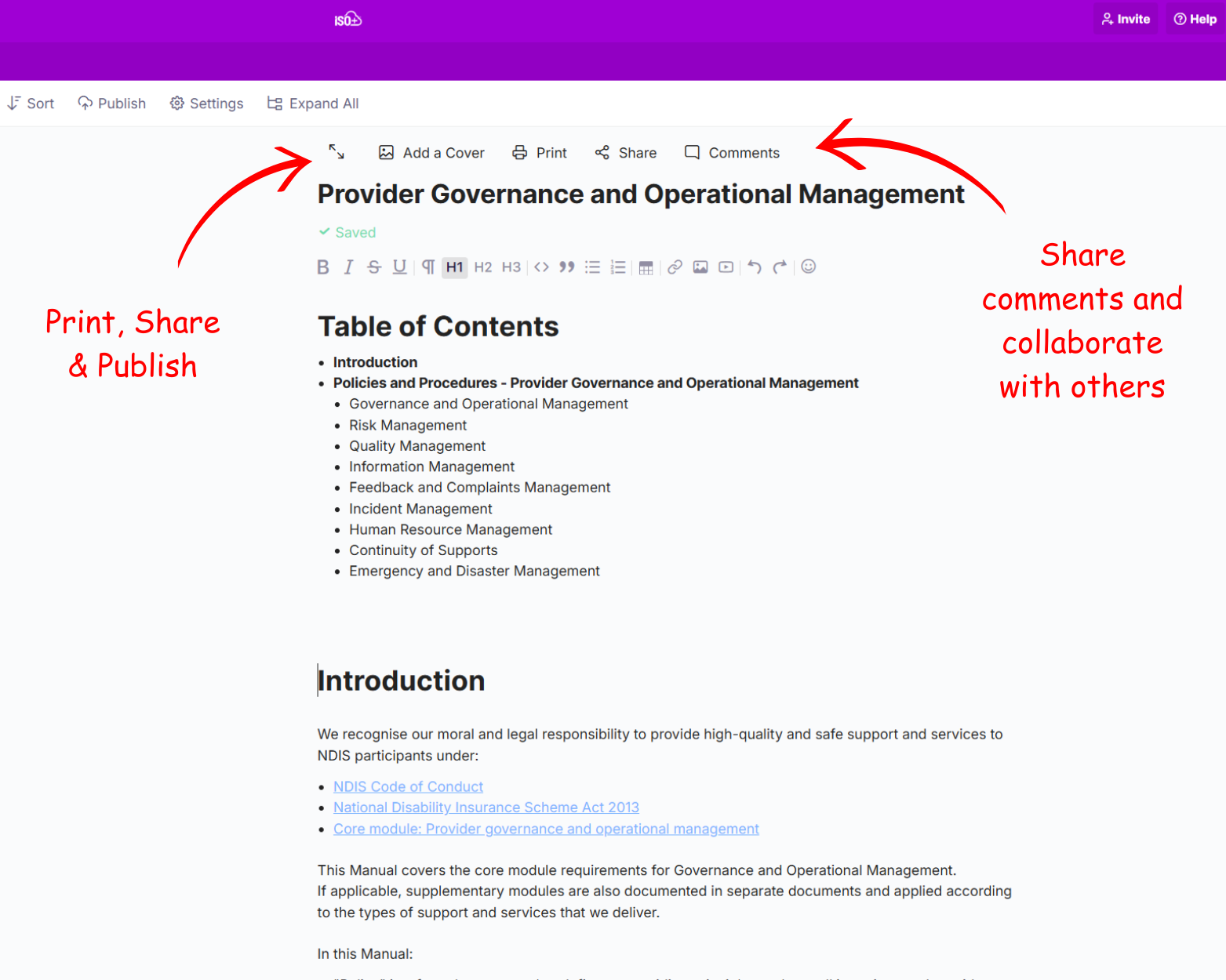Insert a video embed

726,267
